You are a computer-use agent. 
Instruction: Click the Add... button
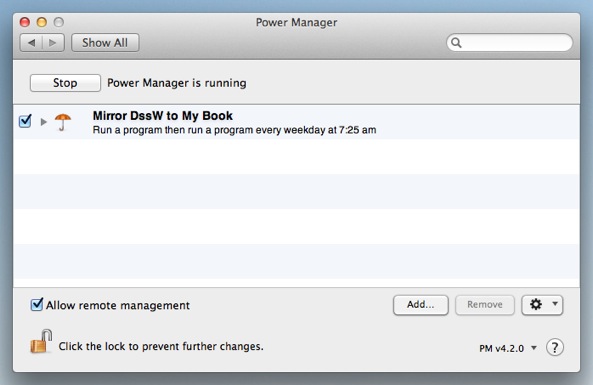click(x=421, y=305)
